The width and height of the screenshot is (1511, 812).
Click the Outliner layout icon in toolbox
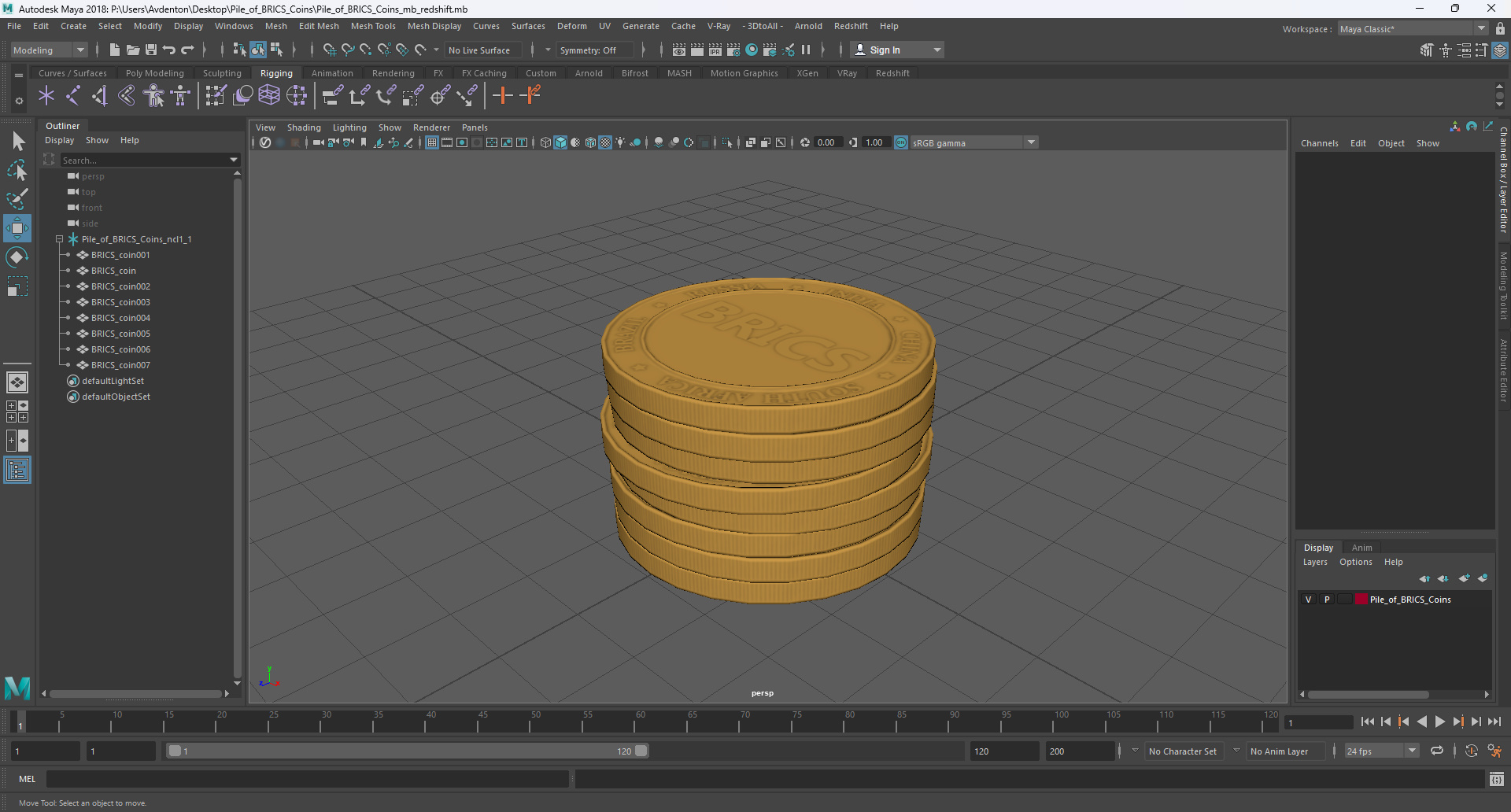click(17, 471)
